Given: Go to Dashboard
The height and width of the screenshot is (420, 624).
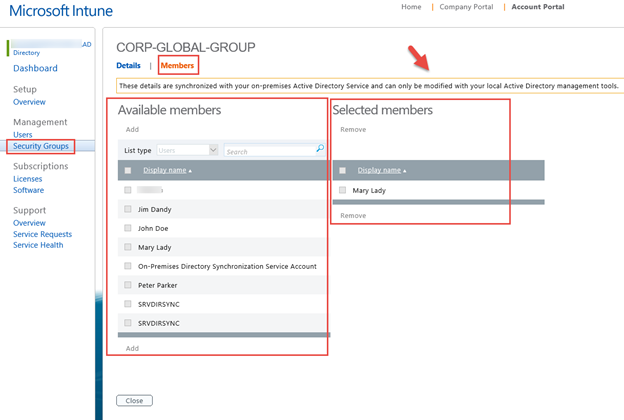Looking at the screenshot, I should (x=35, y=68).
